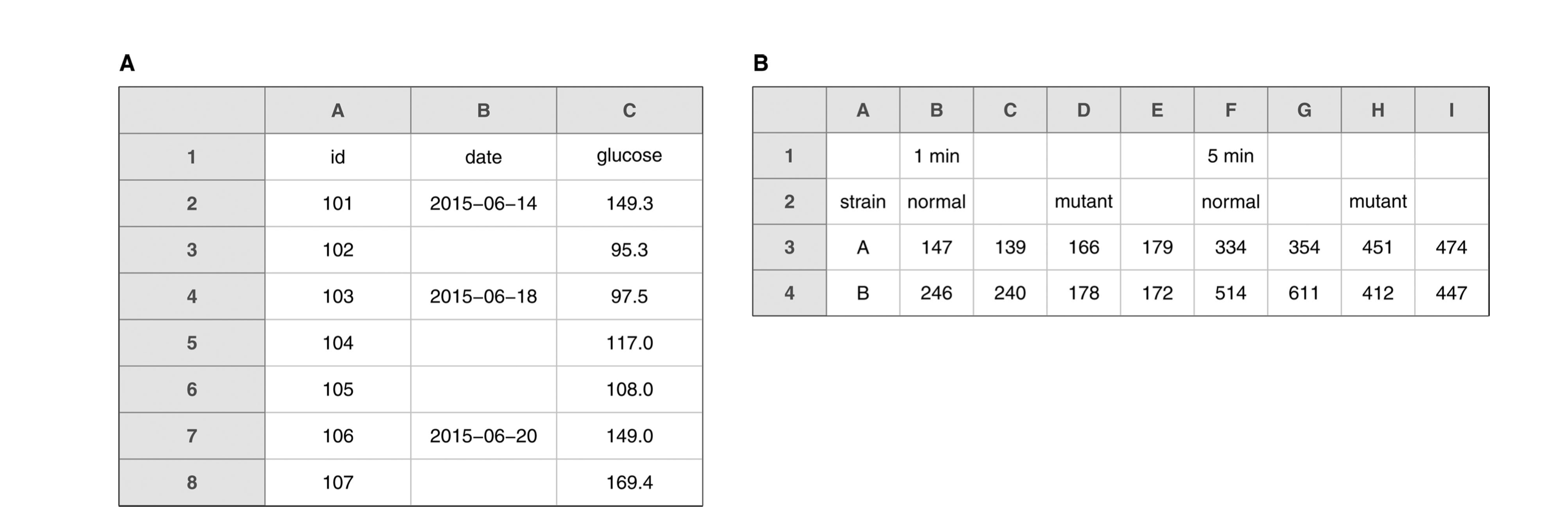The image size is (1568, 522).
Task: Select the date 2015-06-20 cell
Action: (483, 436)
